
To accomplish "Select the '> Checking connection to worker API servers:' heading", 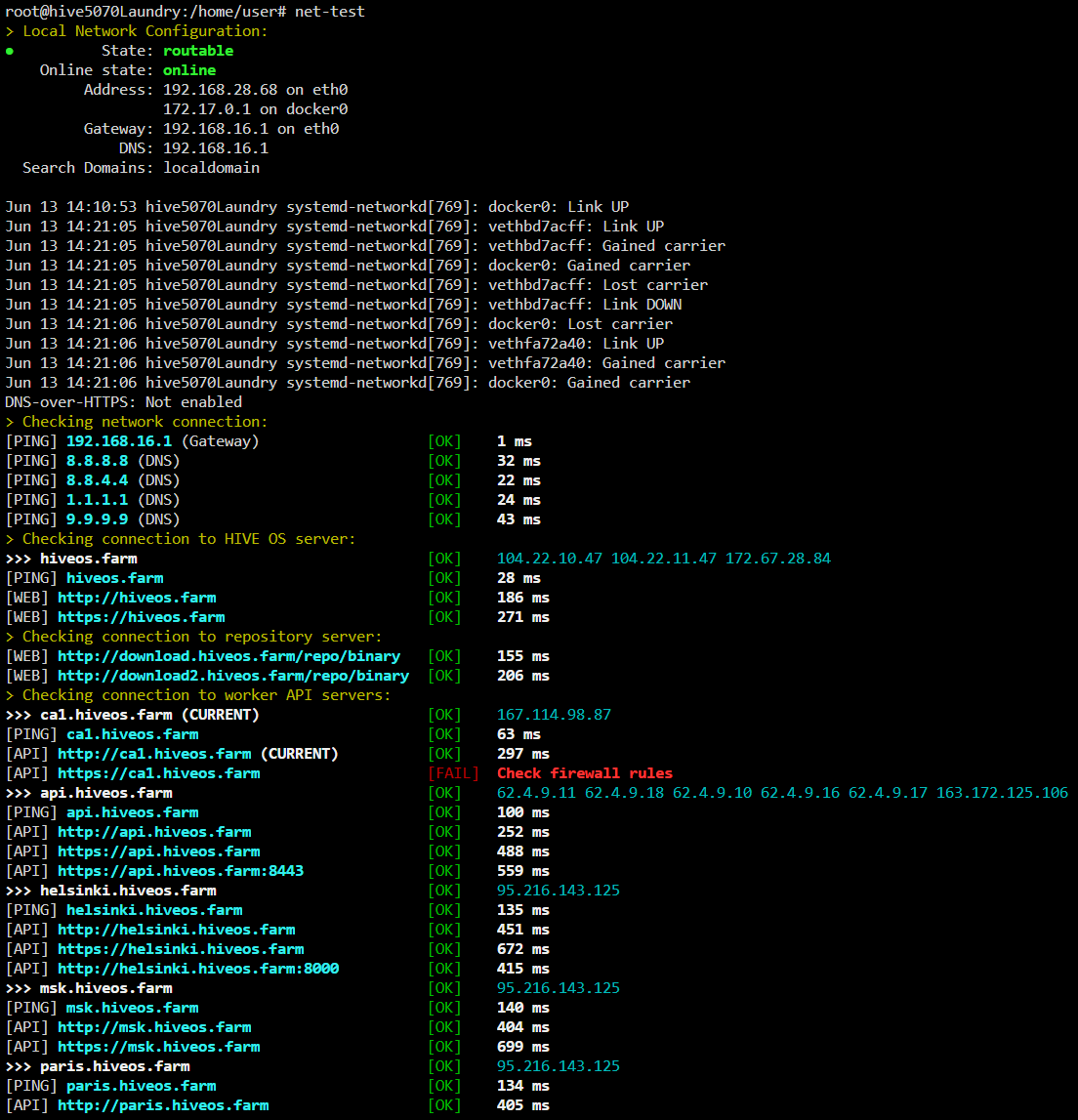I will tap(198, 695).
